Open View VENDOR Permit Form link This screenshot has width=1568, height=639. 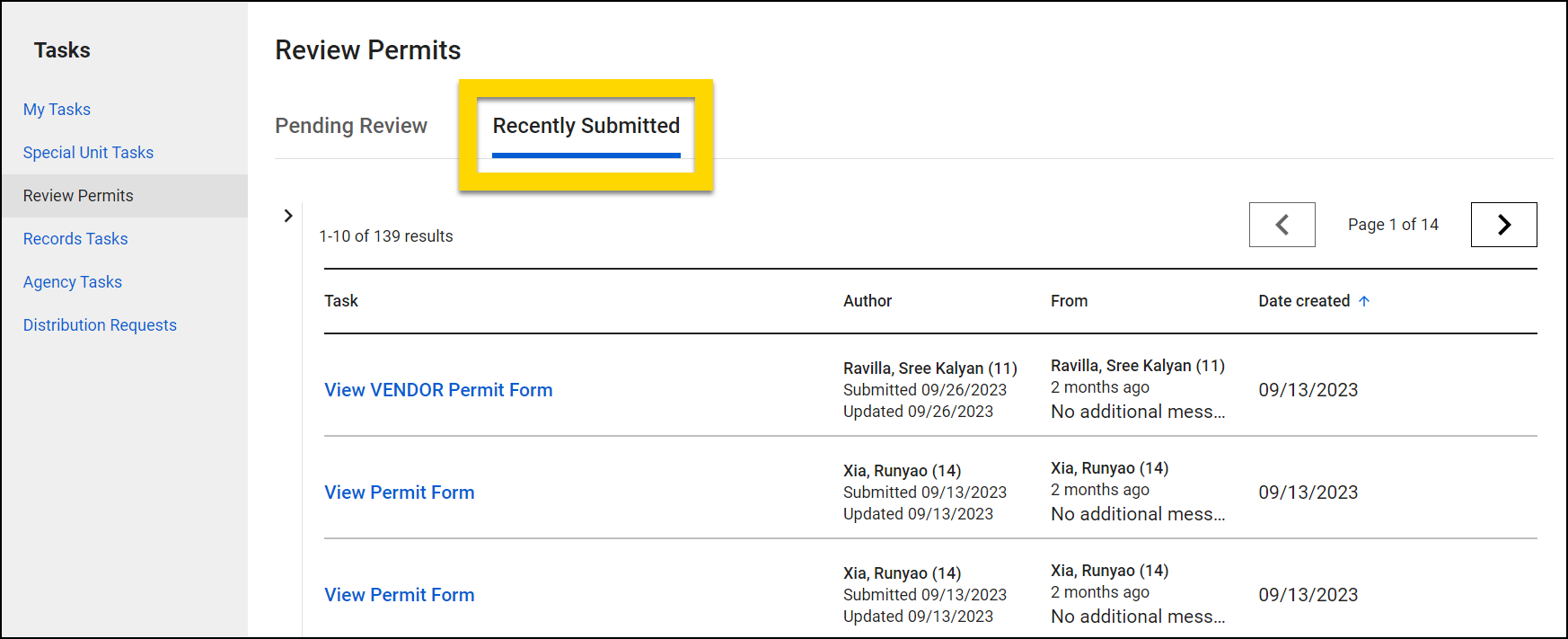(x=438, y=390)
